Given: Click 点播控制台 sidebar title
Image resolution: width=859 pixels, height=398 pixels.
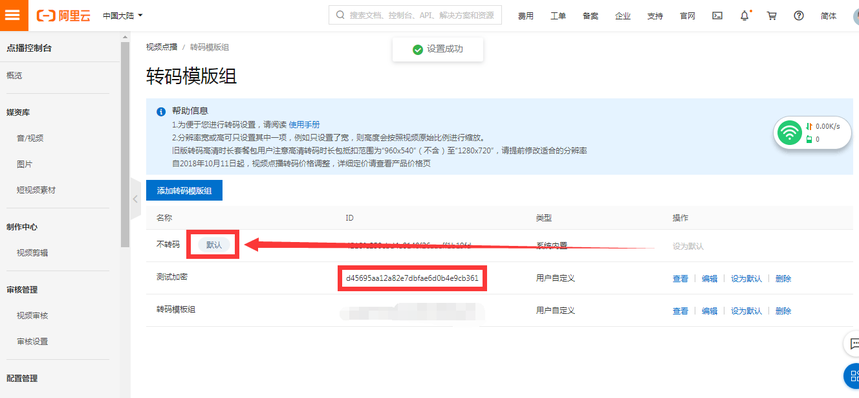Looking at the screenshot, I should pyautogui.click(x=29, y=48).
